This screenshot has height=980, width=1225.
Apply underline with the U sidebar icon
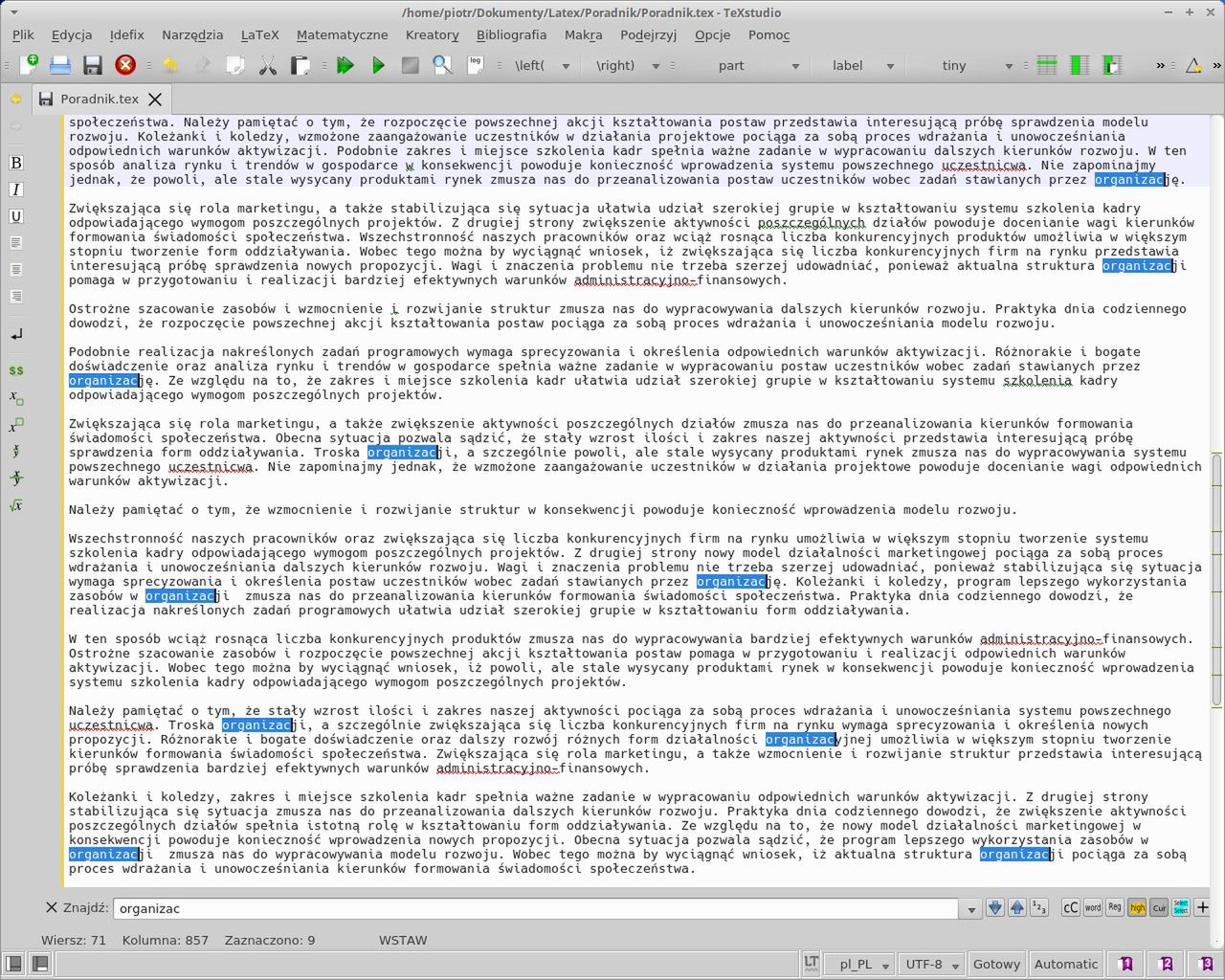coord(15,216)
